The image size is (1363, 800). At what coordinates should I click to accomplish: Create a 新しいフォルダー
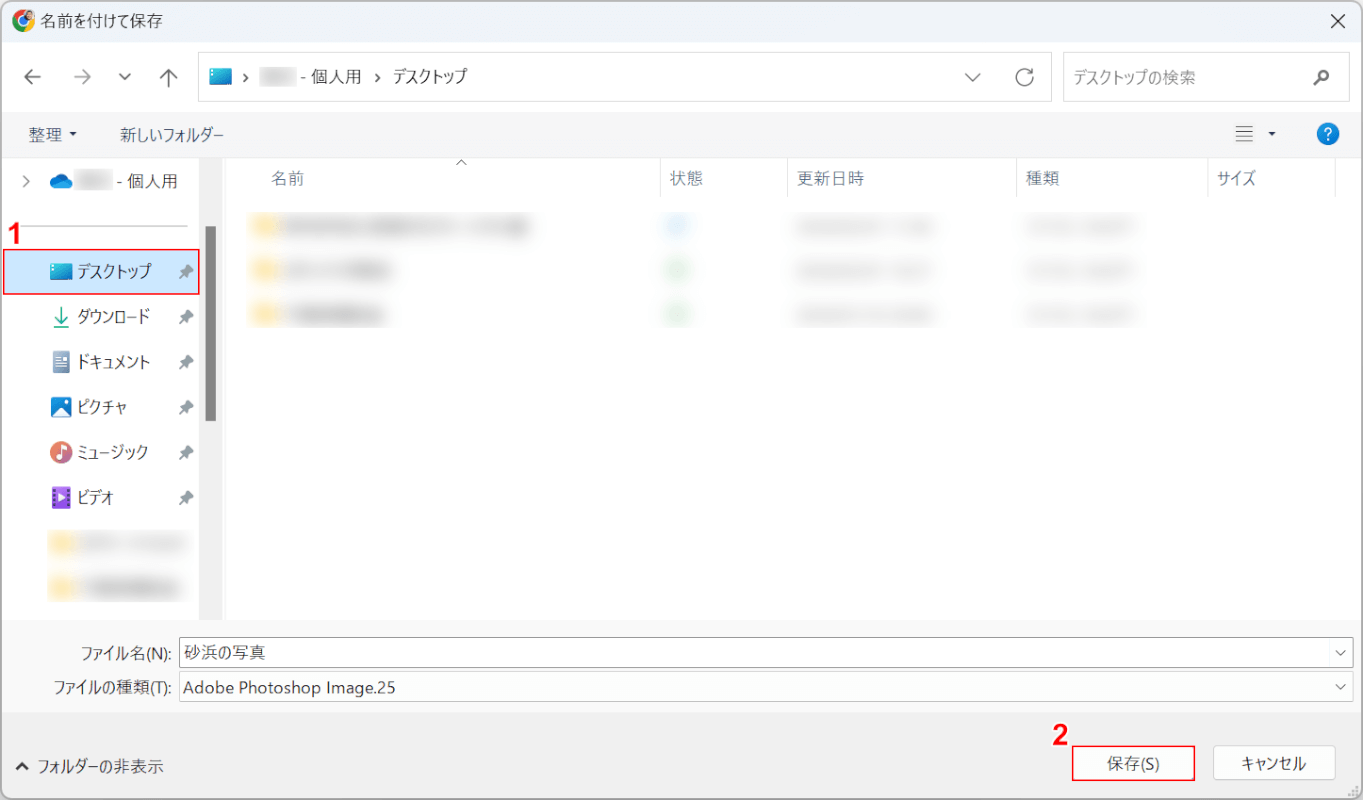click(x=172, y=134)
